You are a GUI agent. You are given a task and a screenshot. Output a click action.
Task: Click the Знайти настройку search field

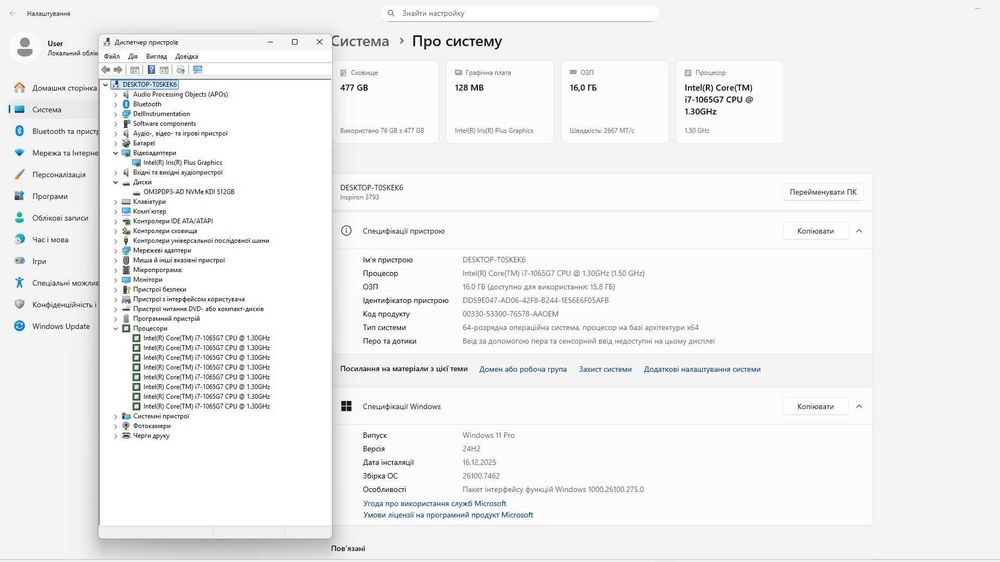[x=520, y=13]
